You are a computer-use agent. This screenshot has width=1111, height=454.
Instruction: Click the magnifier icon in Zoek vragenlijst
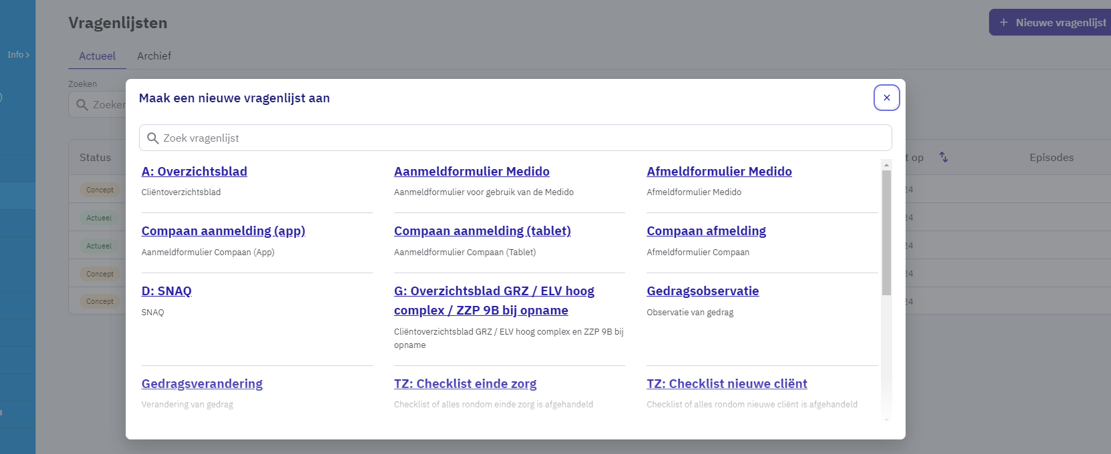click(x=152, y=138)
